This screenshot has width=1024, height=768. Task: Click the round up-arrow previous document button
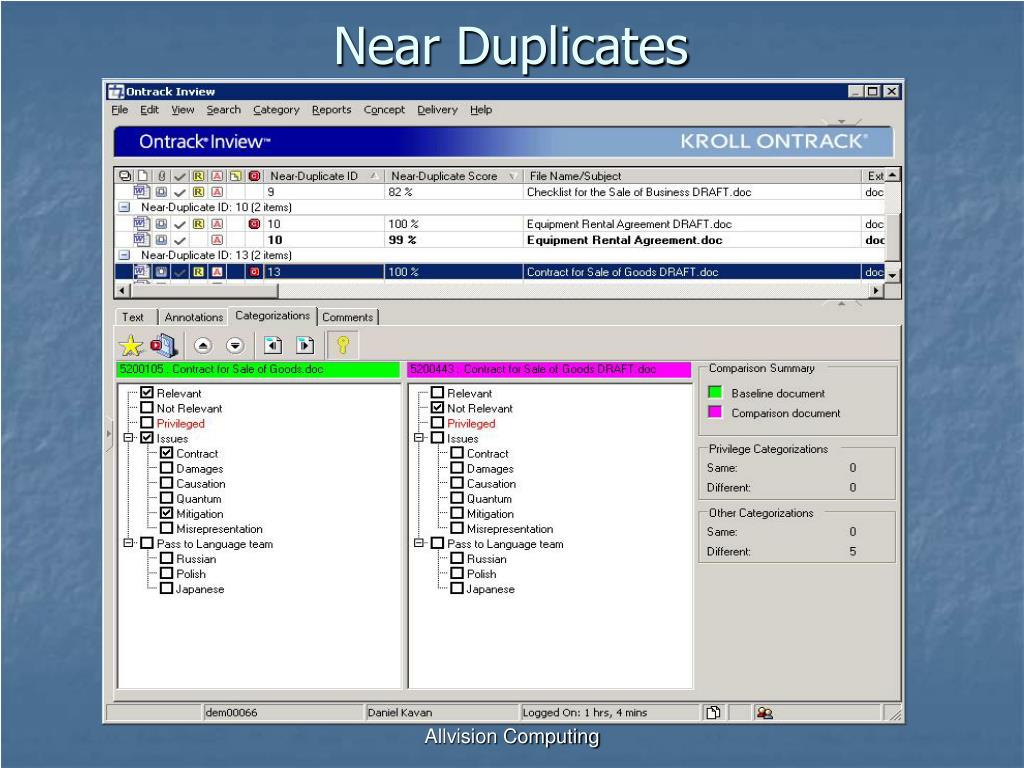click(203, 345)
